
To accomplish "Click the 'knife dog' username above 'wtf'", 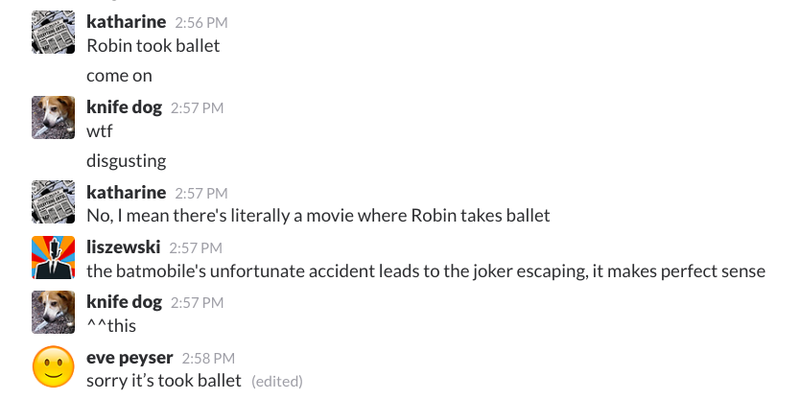I will (124, 108).
